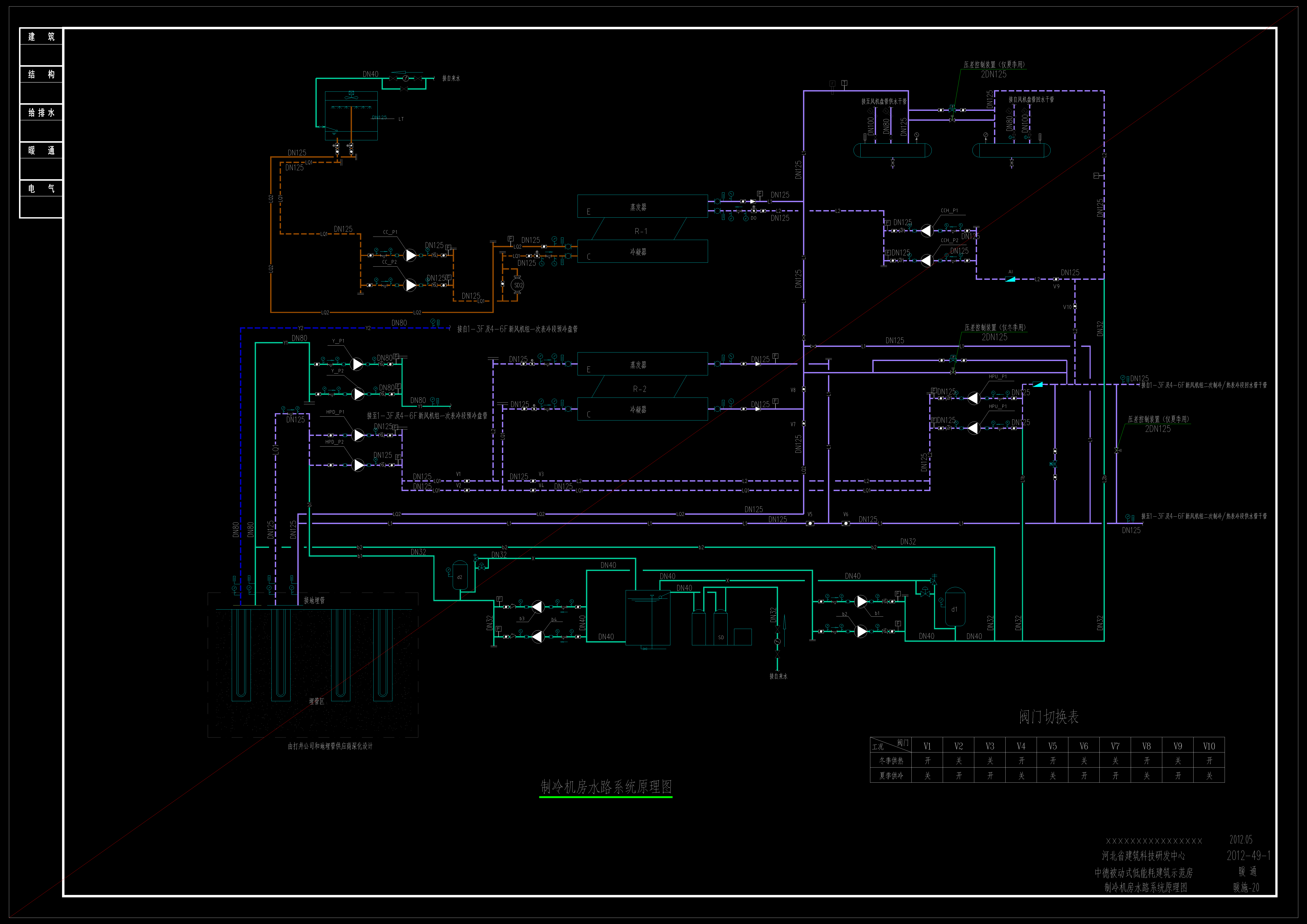Click the note 由打井公司和地埋管供应商深化设计

click(x=330, y=746)
